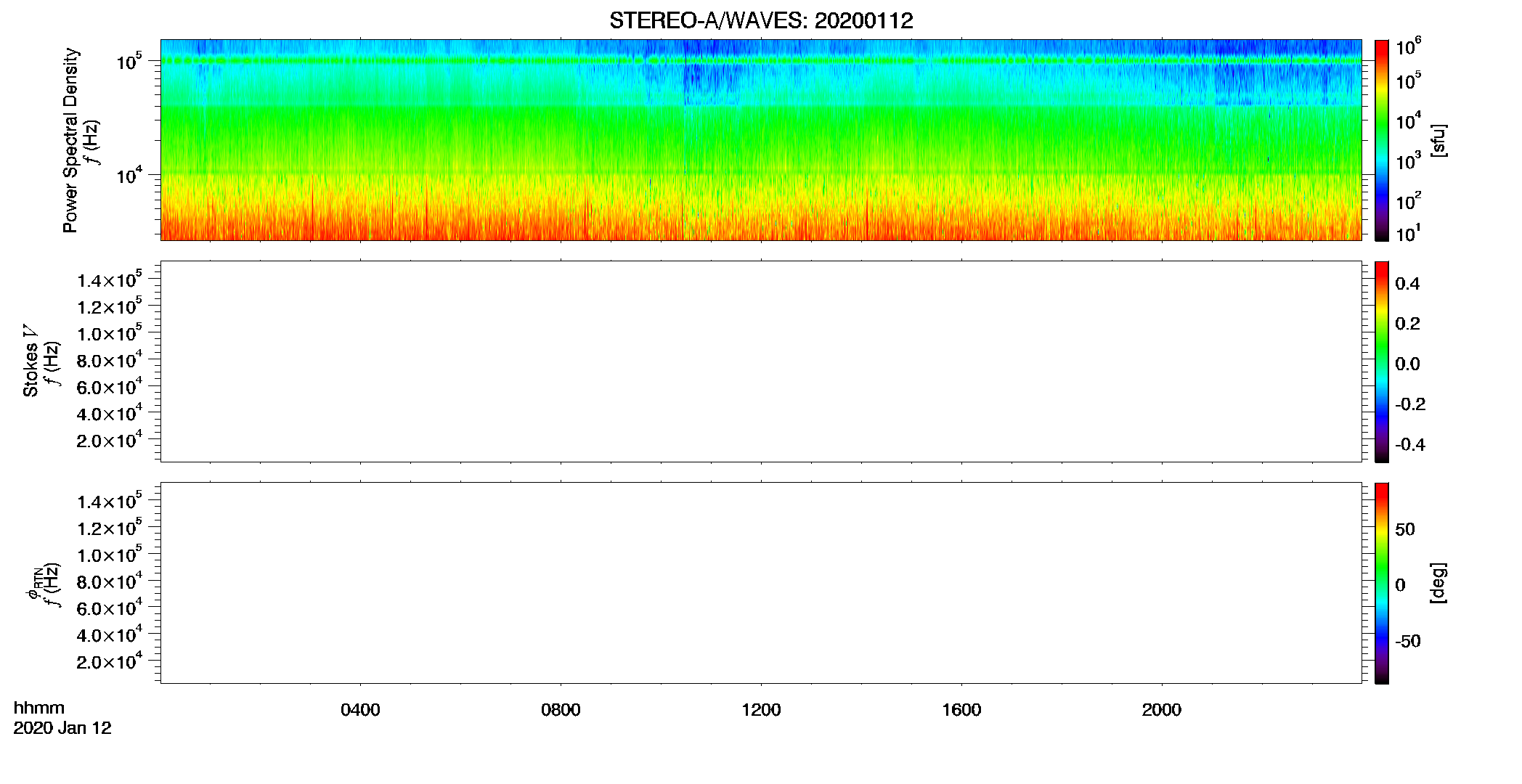Click the Stokes V axis label

31,361
